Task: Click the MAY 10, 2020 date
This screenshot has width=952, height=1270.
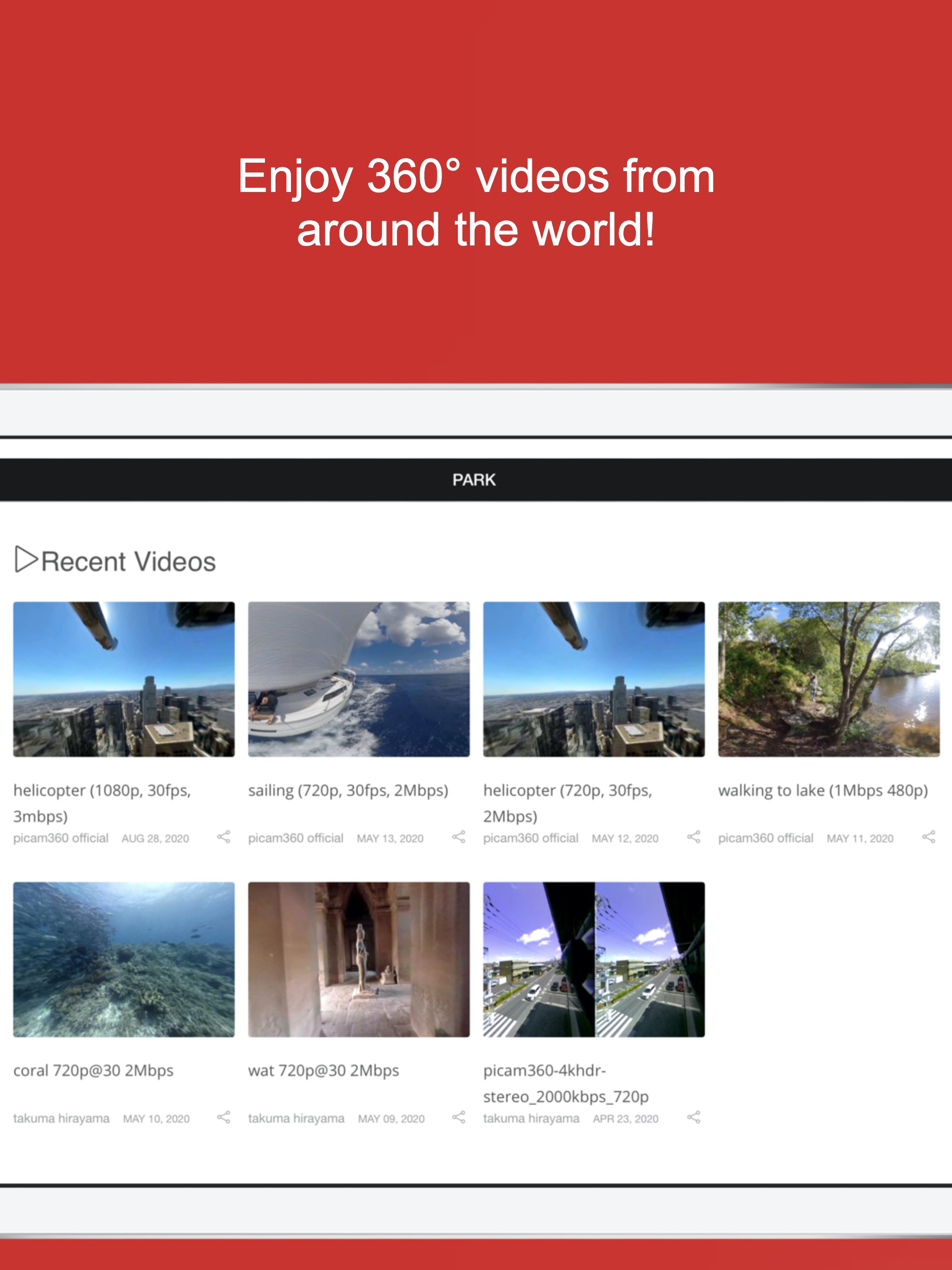Action: click(156, 1119)
